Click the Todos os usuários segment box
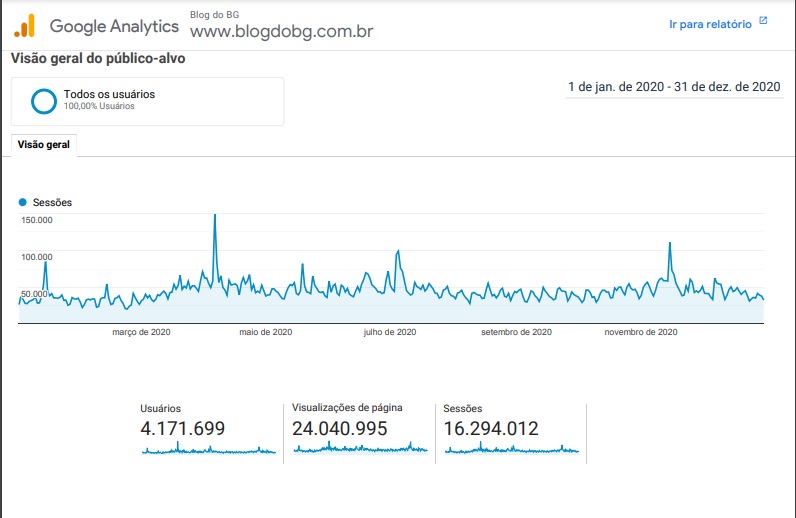Image resolution: width=796 pixels, height=518 pixels. pyautogui.click(x=147, y=101)
